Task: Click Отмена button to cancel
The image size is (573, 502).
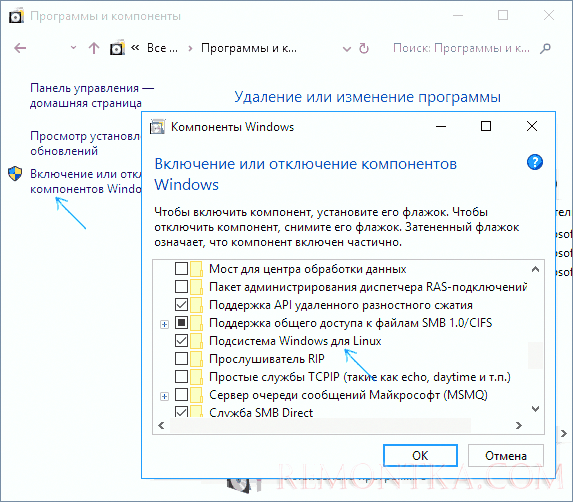Action: point(506,455)
